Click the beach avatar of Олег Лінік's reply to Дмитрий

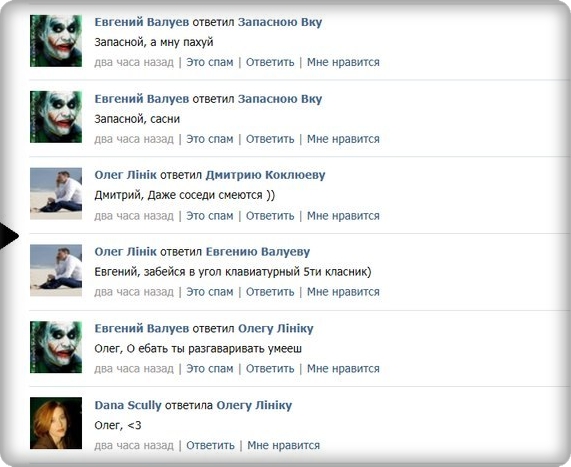point(56,193)
